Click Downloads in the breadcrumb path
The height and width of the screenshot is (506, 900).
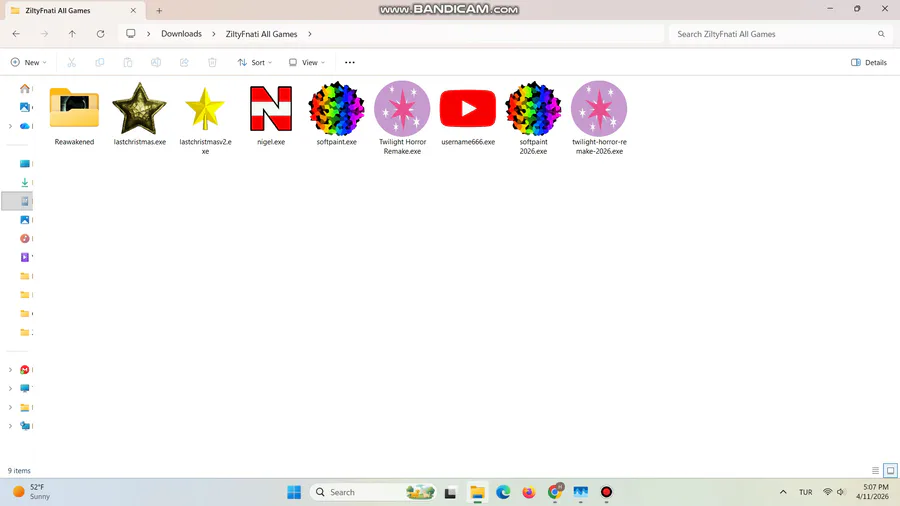pyautogui.click(x=181, y=34)
